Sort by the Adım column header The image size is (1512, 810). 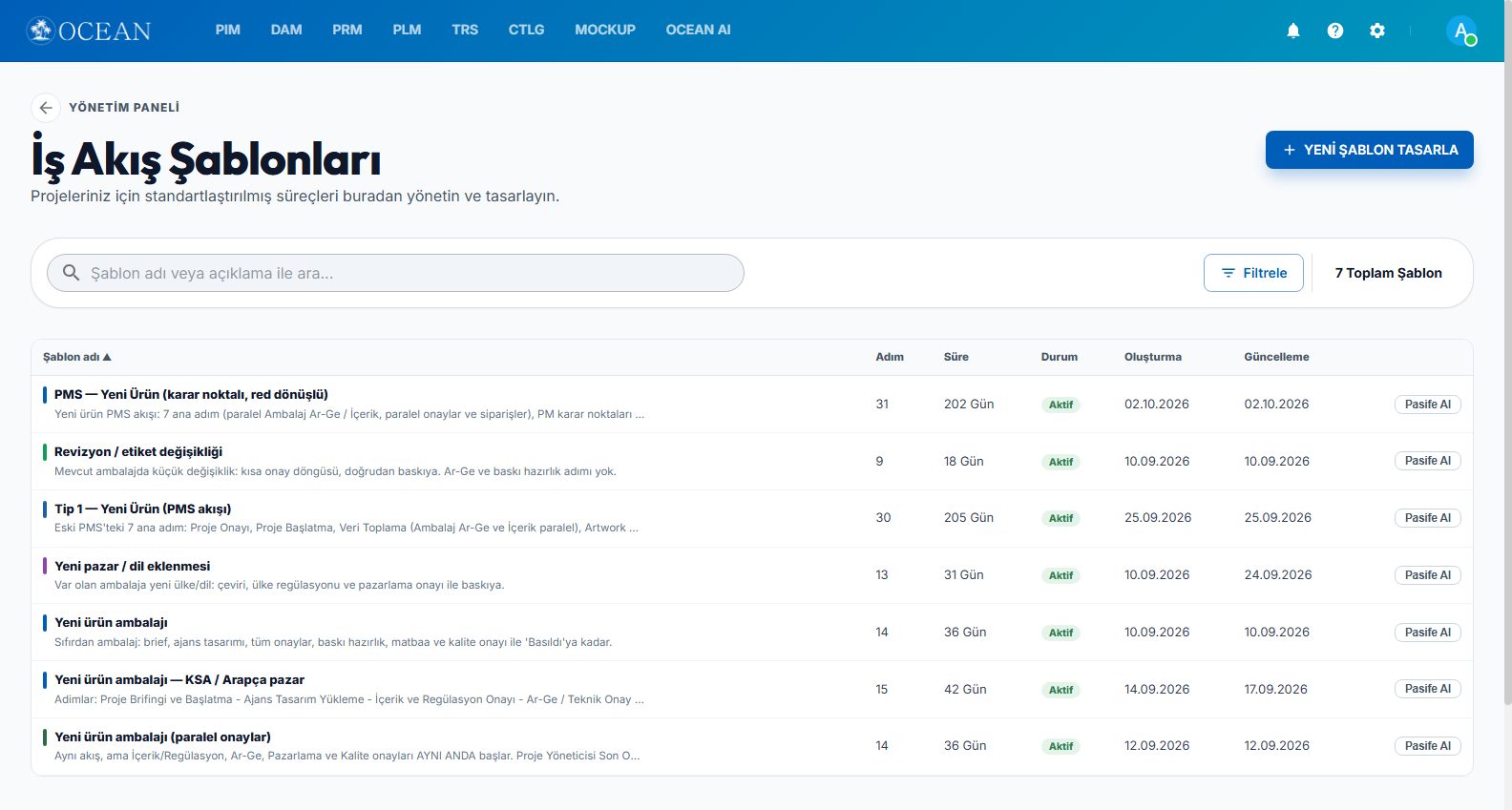click(x=890, y=357)
